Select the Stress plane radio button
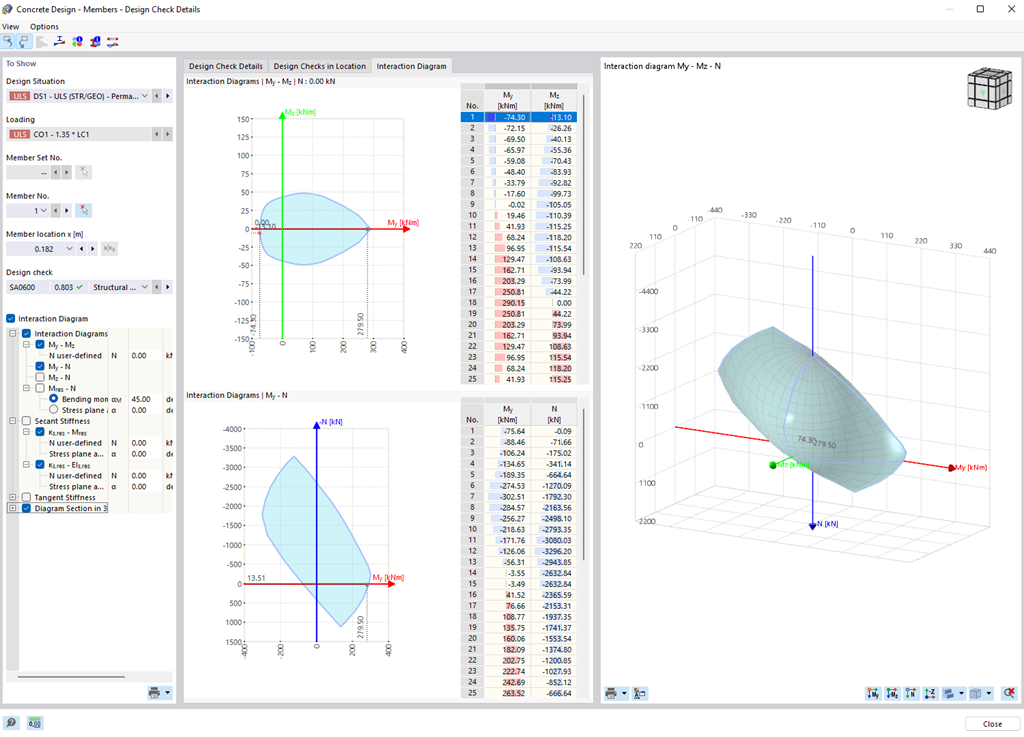 (x=54, y=410)
